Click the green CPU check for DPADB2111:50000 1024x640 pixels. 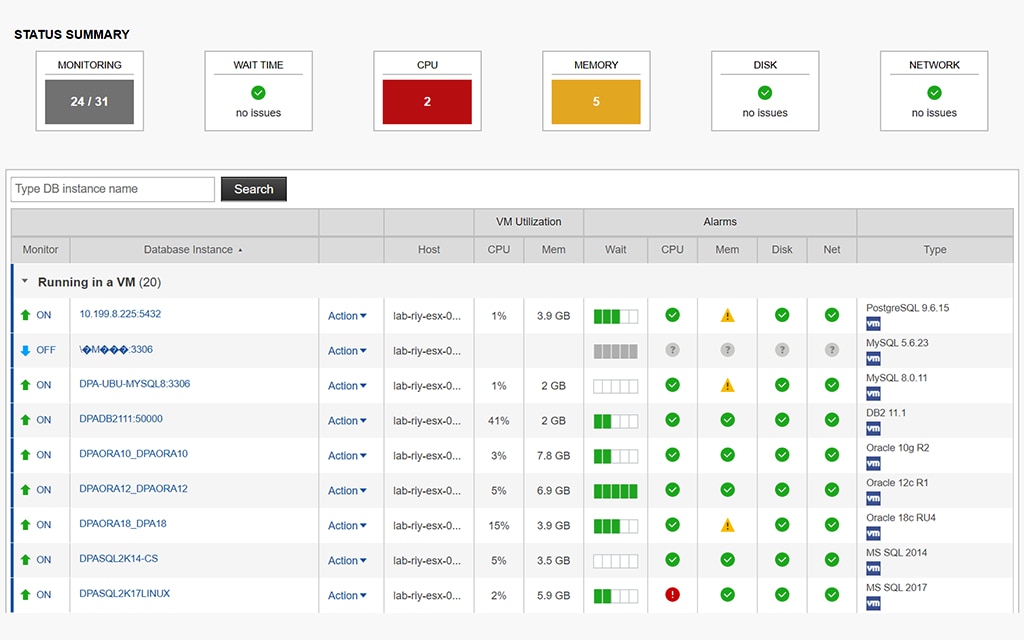[671, 420]
